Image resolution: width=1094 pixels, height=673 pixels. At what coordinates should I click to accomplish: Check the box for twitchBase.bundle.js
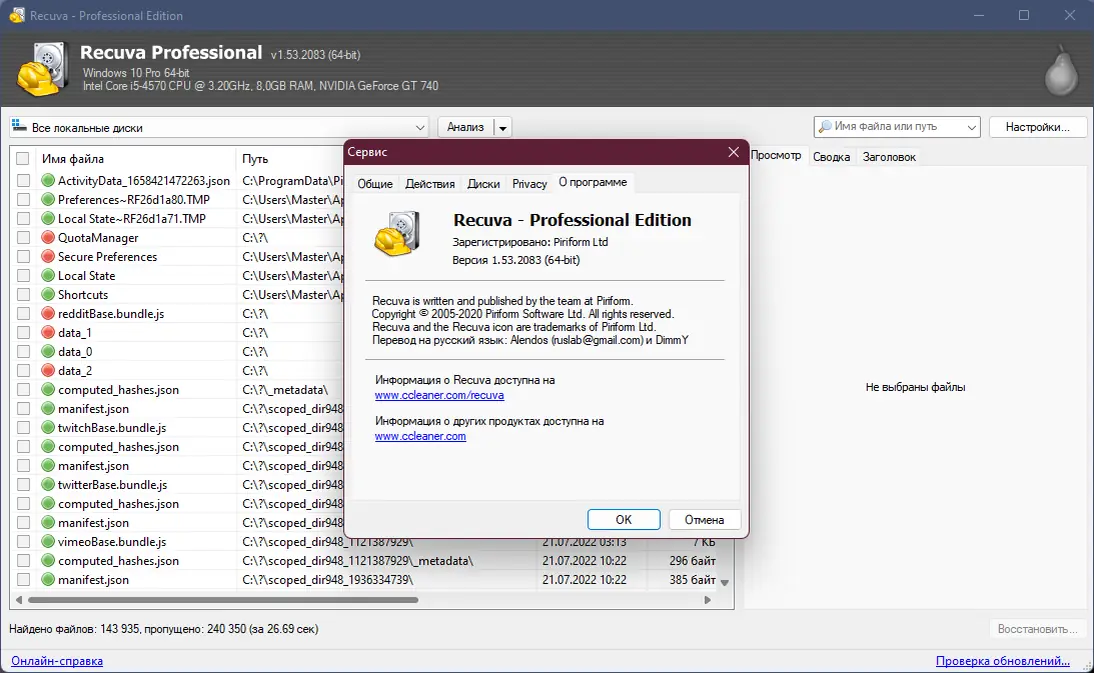pyautogui.click(x=23, y=428)
